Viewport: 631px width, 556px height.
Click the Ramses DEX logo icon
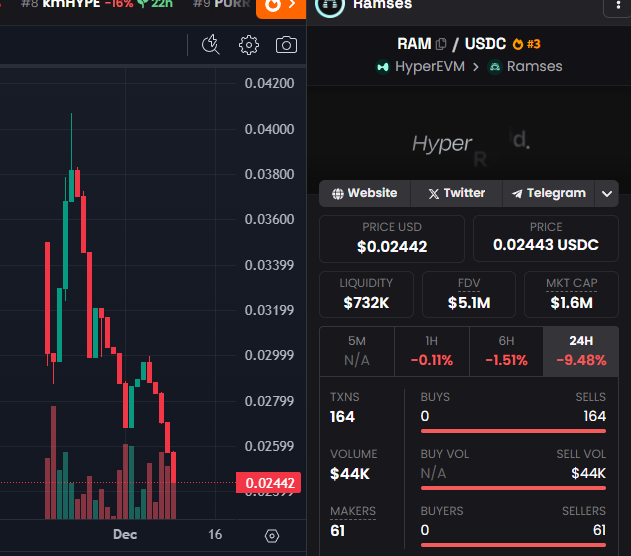click(x=495, y=66)
